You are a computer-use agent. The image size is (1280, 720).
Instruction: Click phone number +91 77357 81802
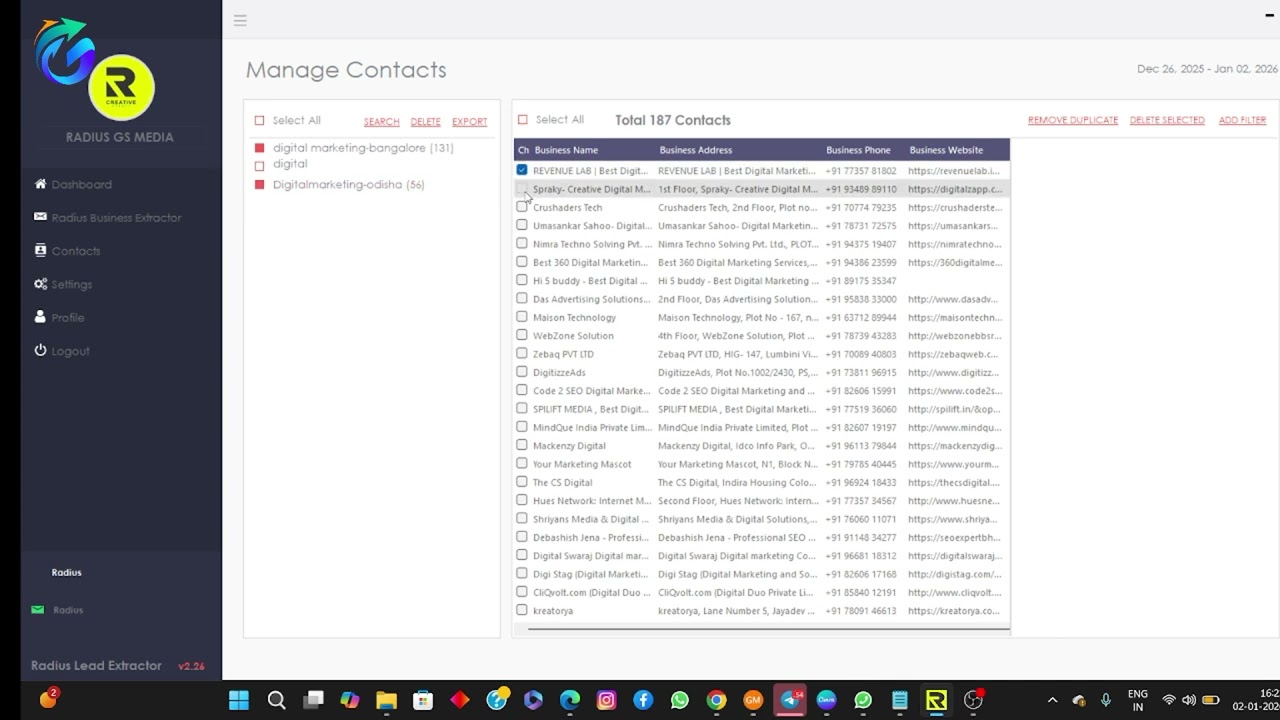click(x=861, y=171)
